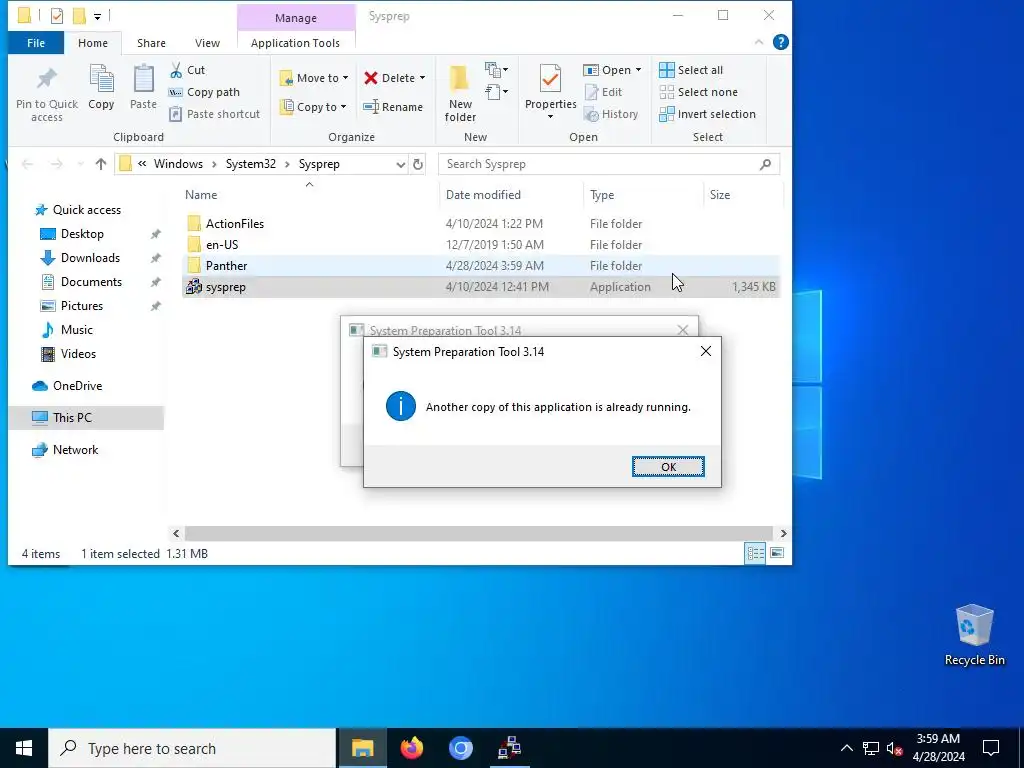Viewport: 1024px width, 768px height.
Task: Open the Application Tools tab
Action: (295, 42)
